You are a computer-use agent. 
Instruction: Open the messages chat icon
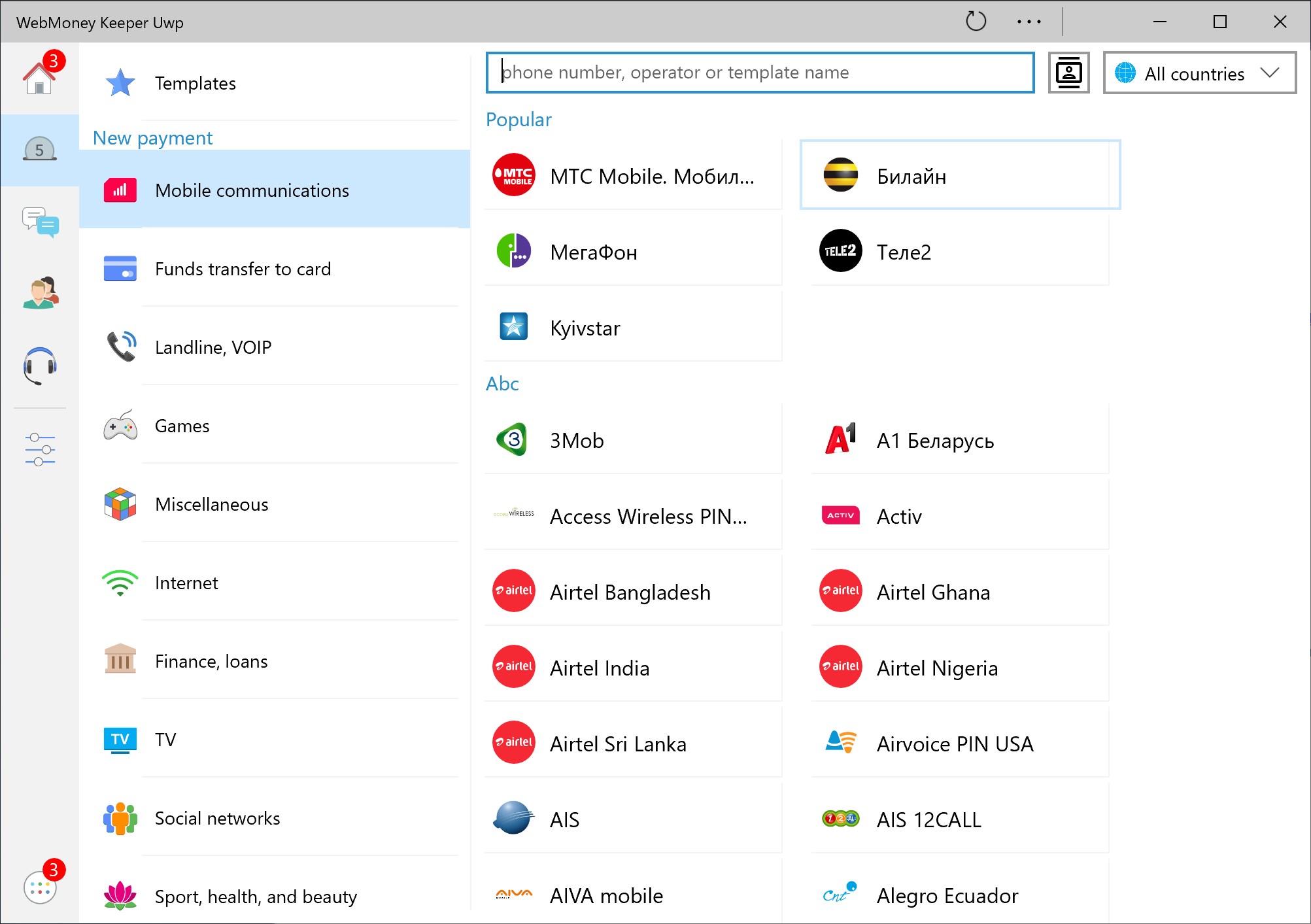tap(39, 222)
